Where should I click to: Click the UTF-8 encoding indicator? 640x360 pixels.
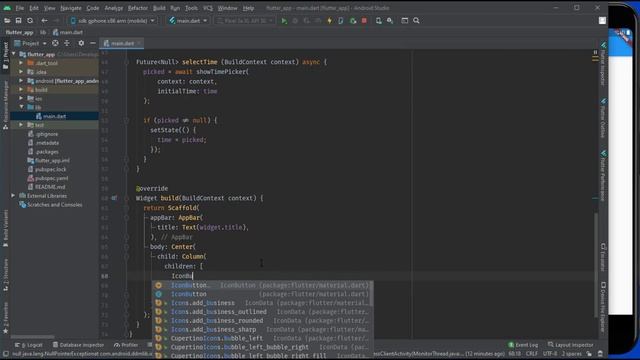(x=550, y=354)
